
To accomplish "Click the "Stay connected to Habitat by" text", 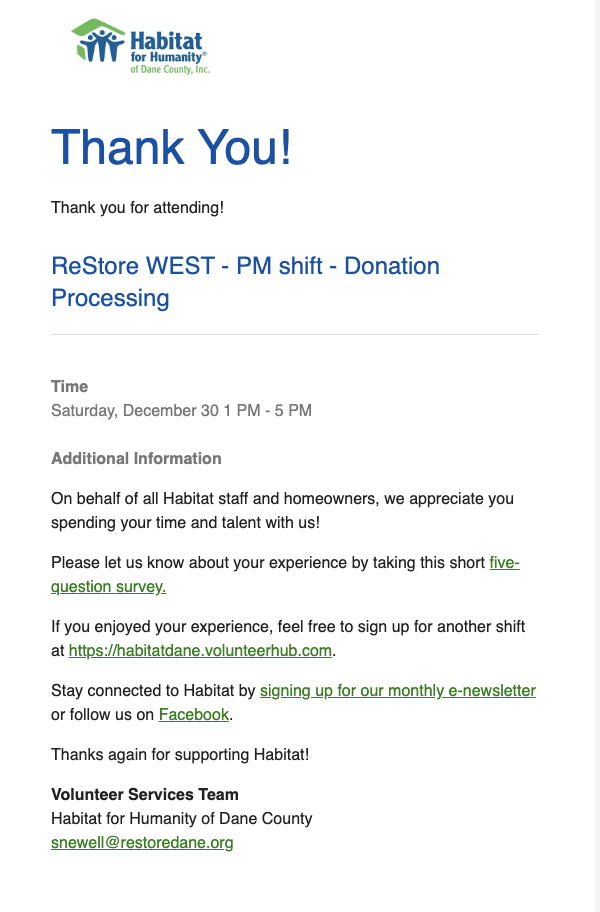I will (154, 691).
